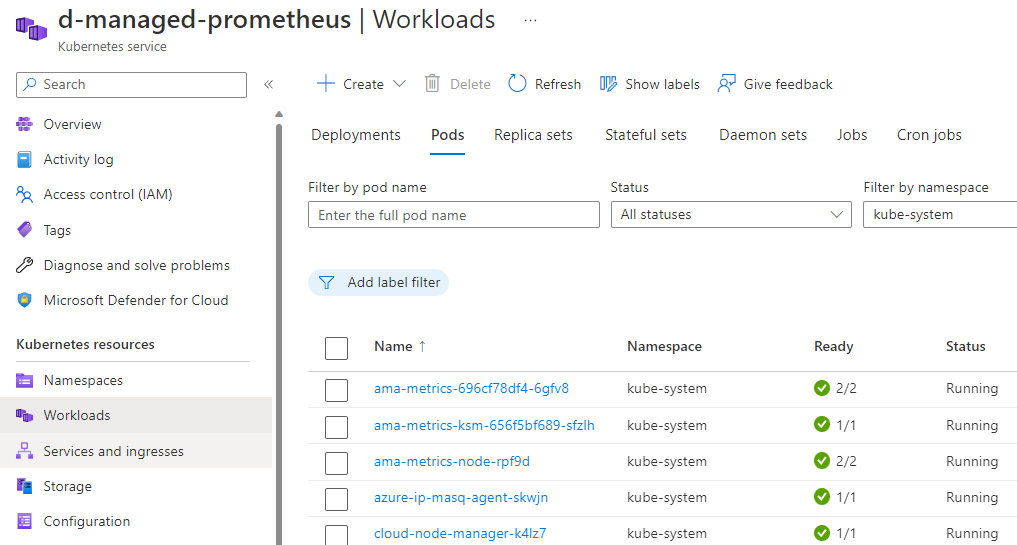Click the Add label filter funnel icon
This screenshot has width=1017, height=545.
point(326,283)
